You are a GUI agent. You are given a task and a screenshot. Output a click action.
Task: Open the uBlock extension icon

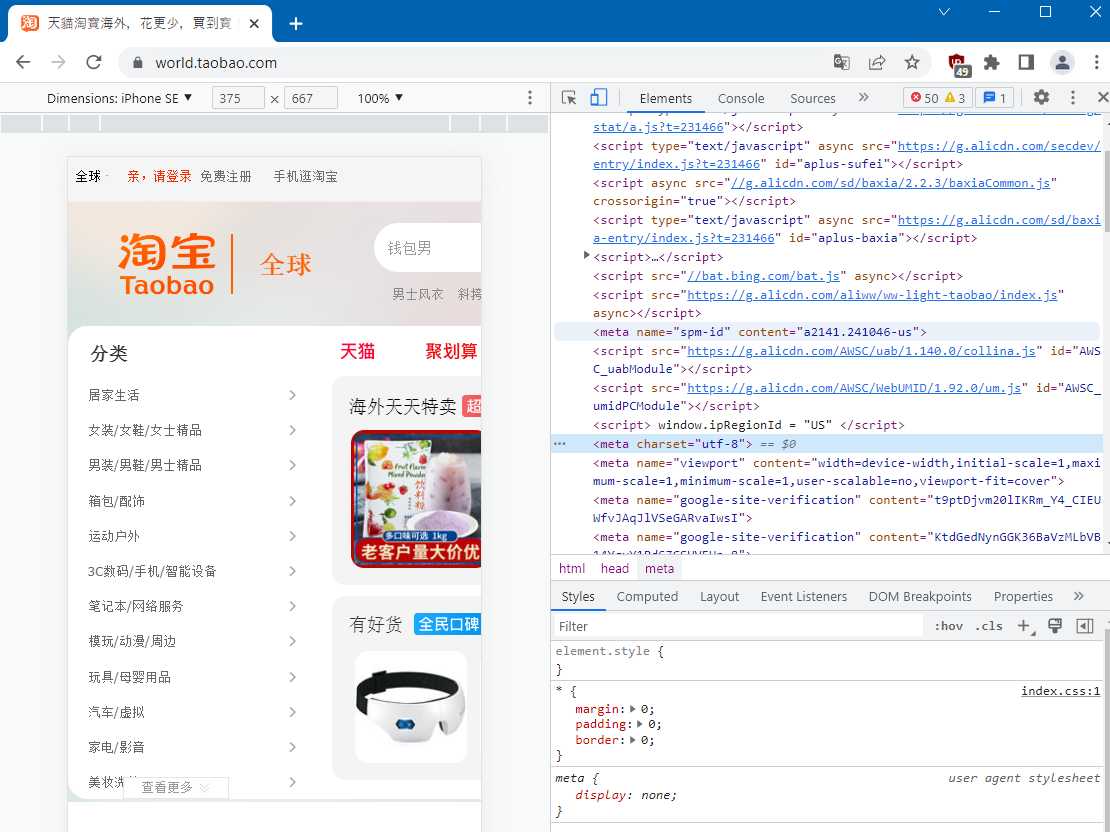(x=959, y=64)
